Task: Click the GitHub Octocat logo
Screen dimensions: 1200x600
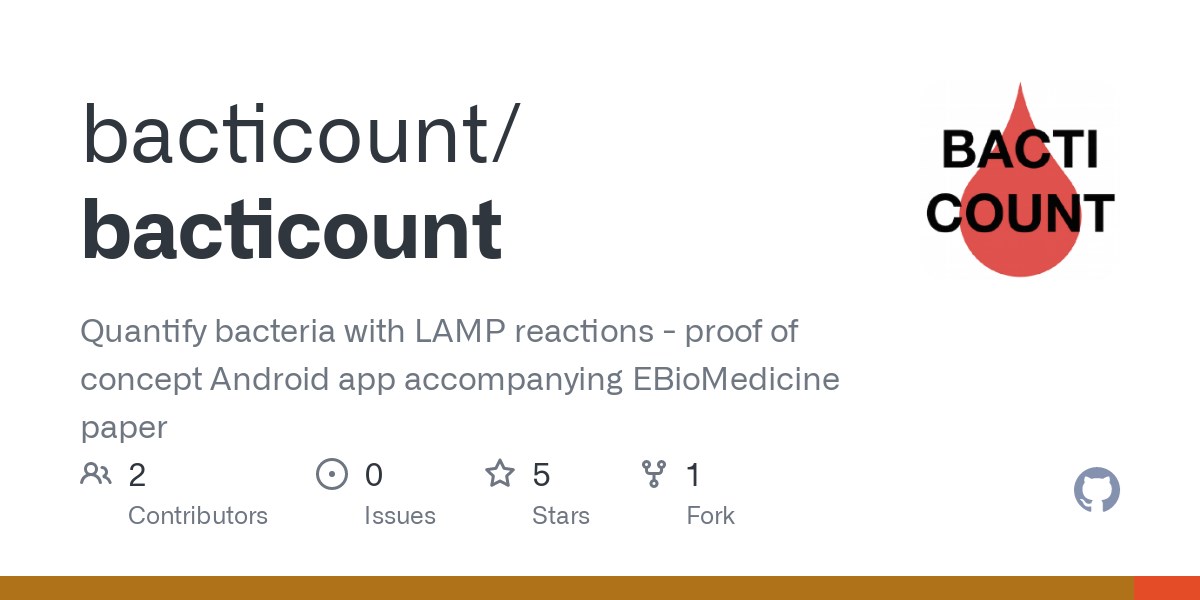Action: [1097, 491]
